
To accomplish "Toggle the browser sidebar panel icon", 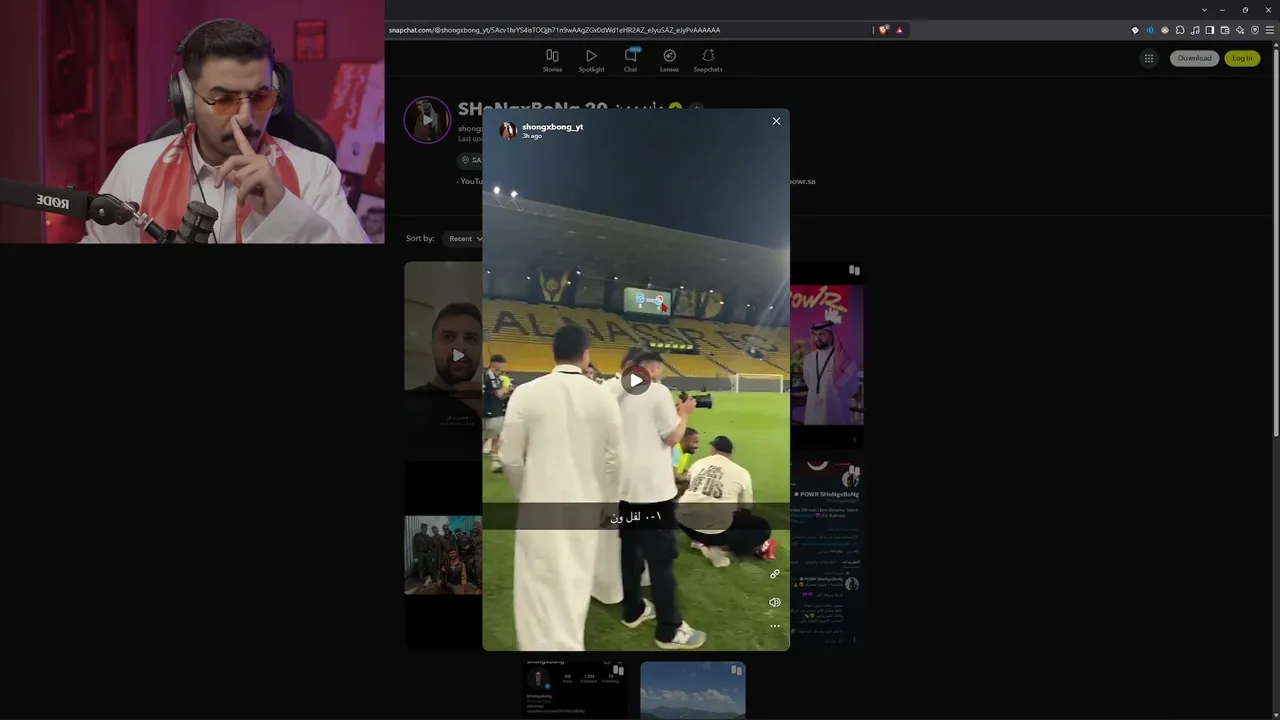I will tap(1210, 30).
